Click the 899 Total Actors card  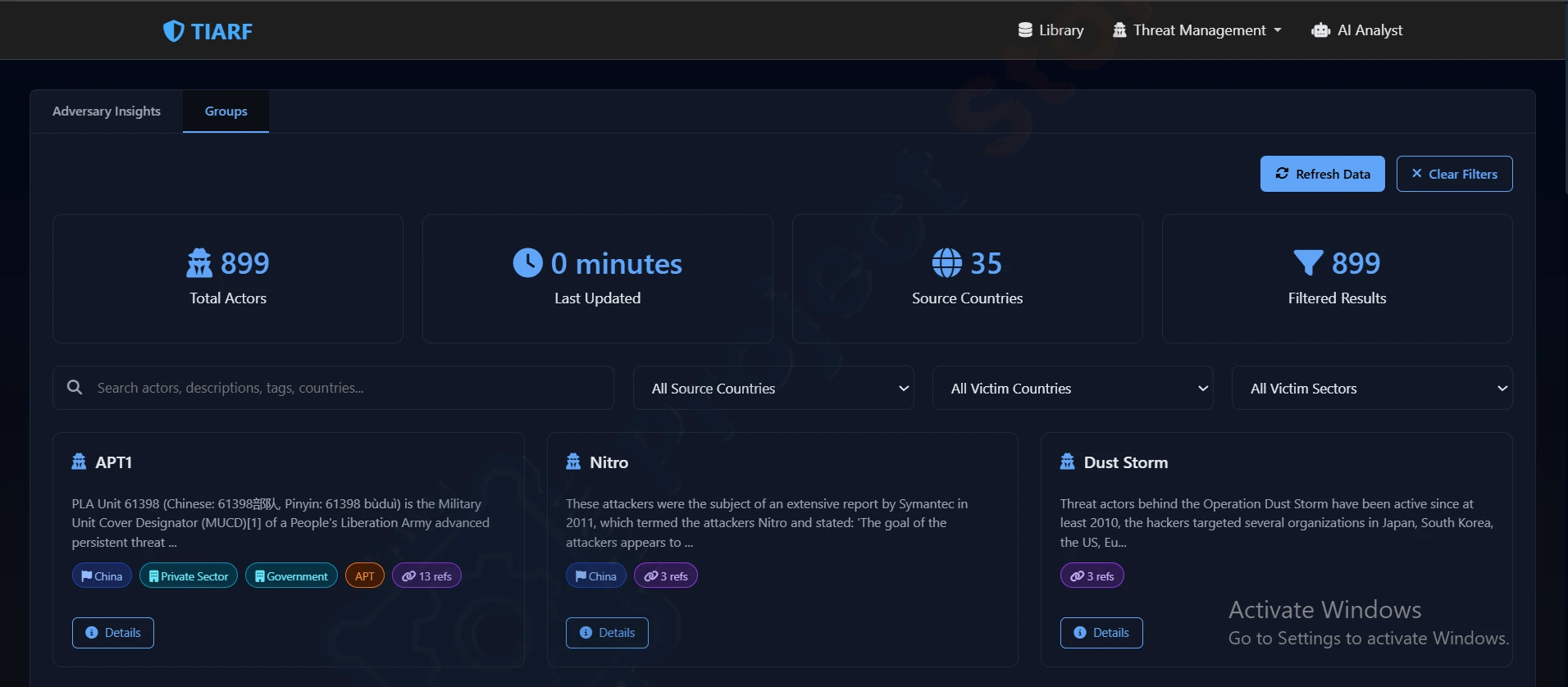coord(228,279)
